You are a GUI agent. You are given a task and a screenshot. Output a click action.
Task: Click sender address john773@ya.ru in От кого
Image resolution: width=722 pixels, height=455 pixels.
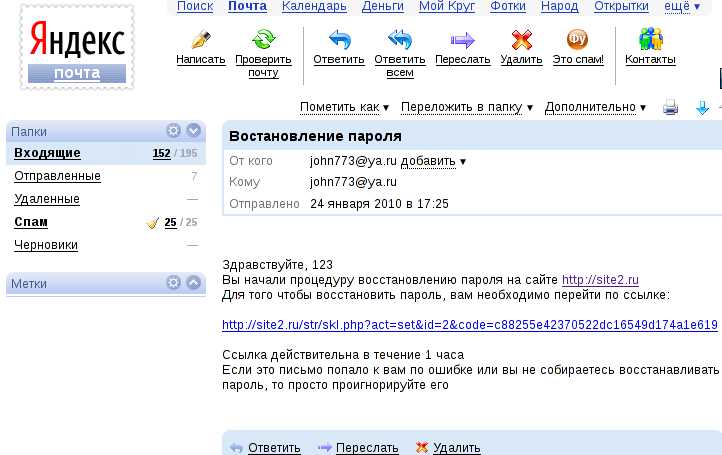(x=353, y=161)
